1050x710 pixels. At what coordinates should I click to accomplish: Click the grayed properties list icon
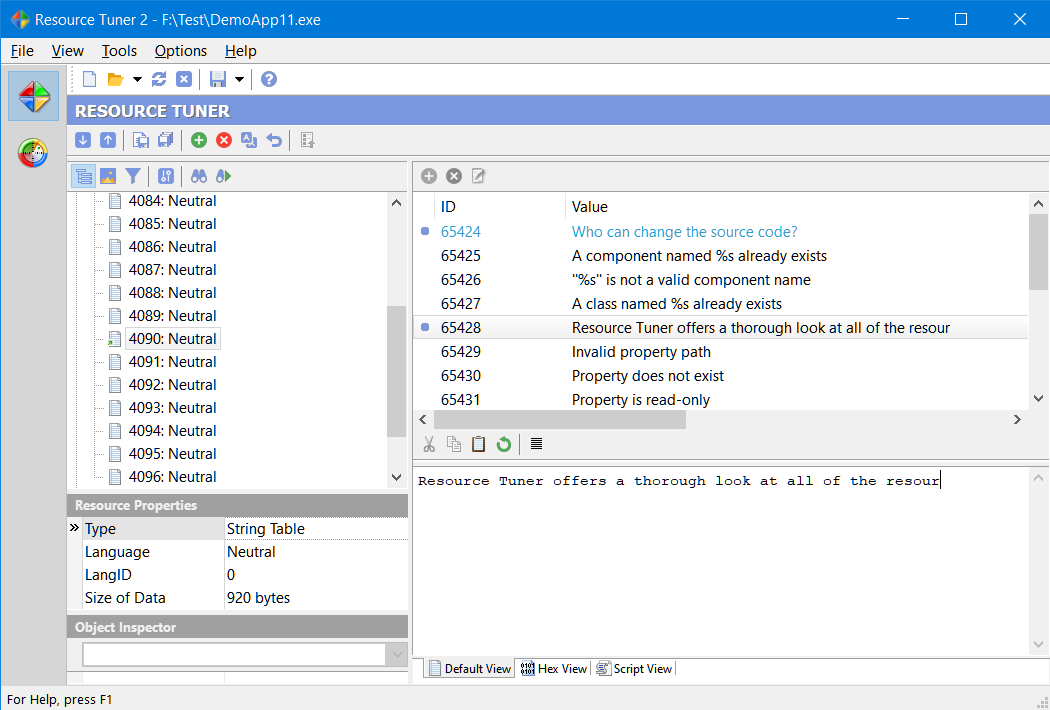(x=307, y=140)
